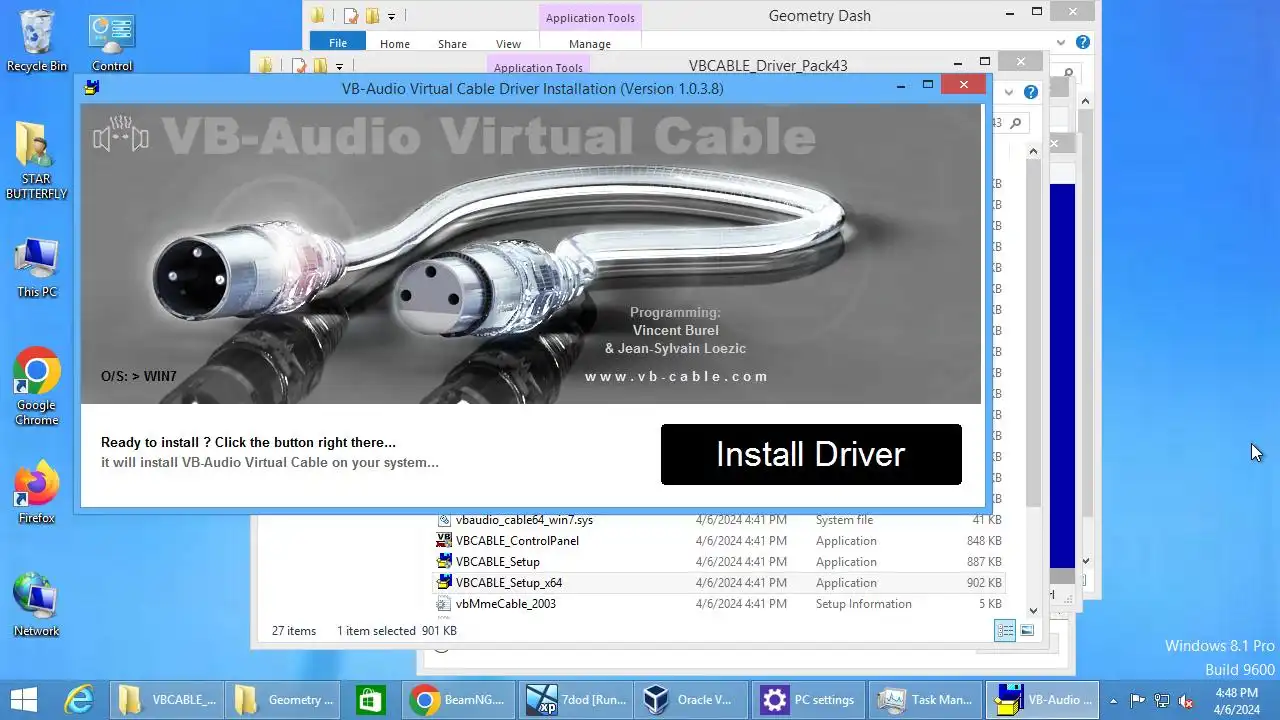Open Share tab in Geometry Dash window

pos(452,44)
